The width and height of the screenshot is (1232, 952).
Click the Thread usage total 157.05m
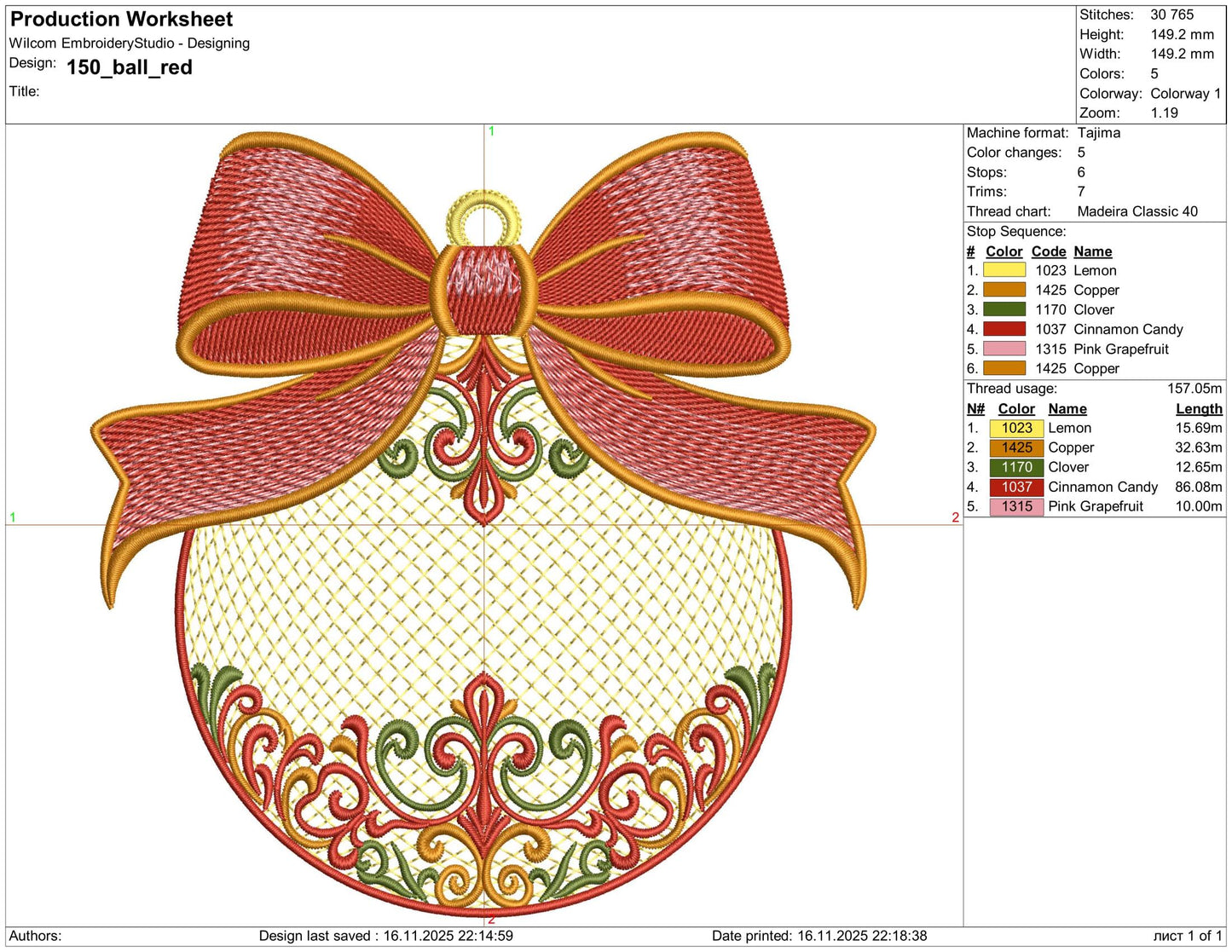point(1195,388)
